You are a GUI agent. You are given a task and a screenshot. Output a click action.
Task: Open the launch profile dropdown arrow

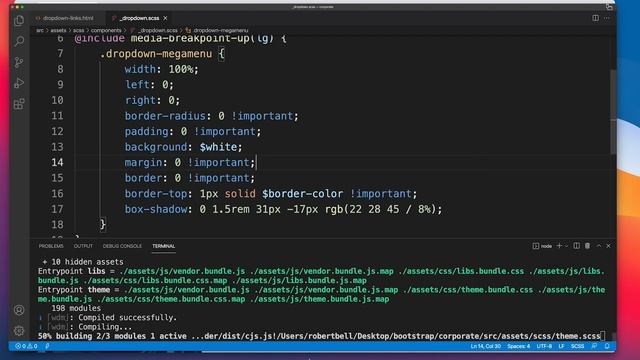point(566,246)
